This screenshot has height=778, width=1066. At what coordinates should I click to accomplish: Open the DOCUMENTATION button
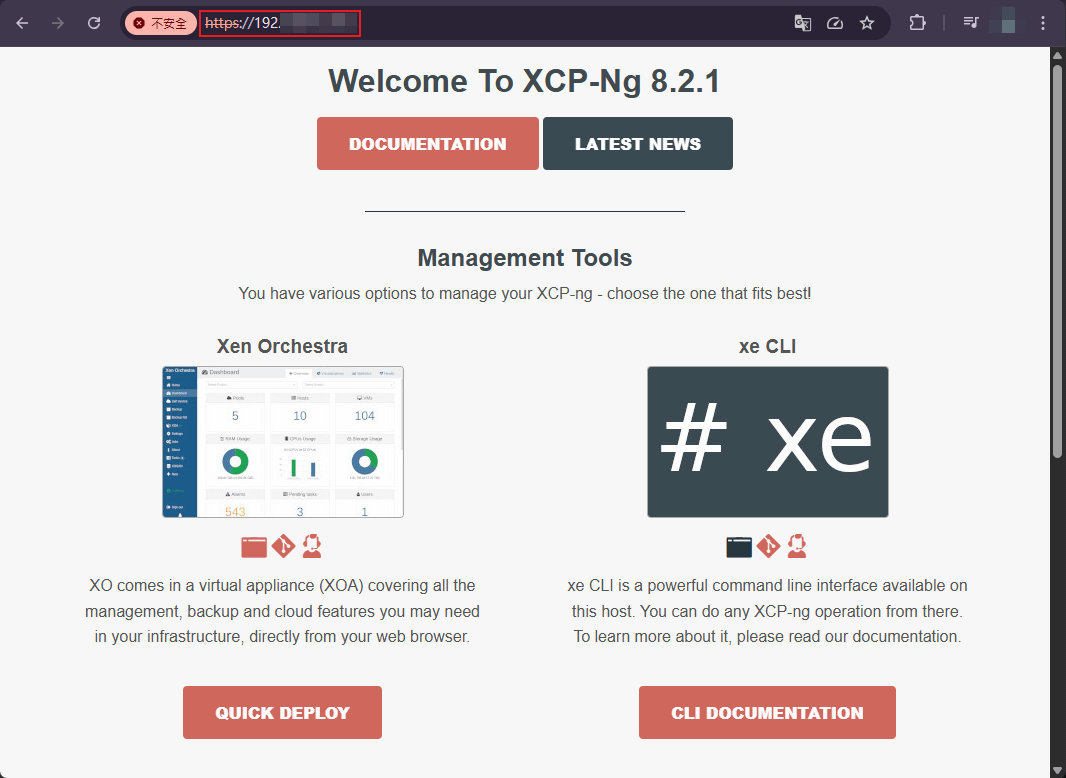coord(428,143)
